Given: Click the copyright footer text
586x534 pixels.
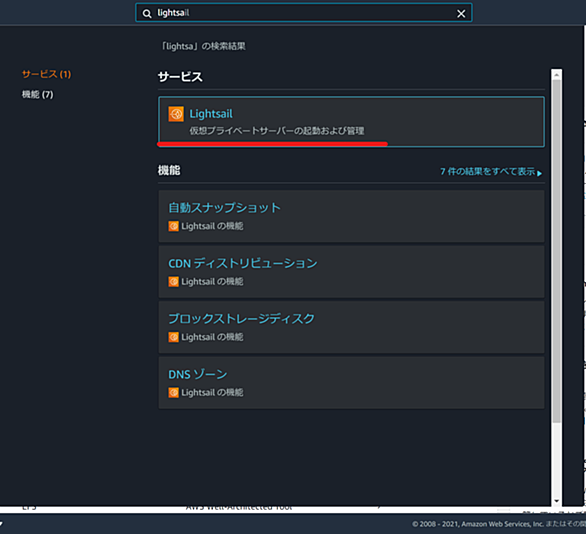Looking at the screenshot, I should coord(499,524).
